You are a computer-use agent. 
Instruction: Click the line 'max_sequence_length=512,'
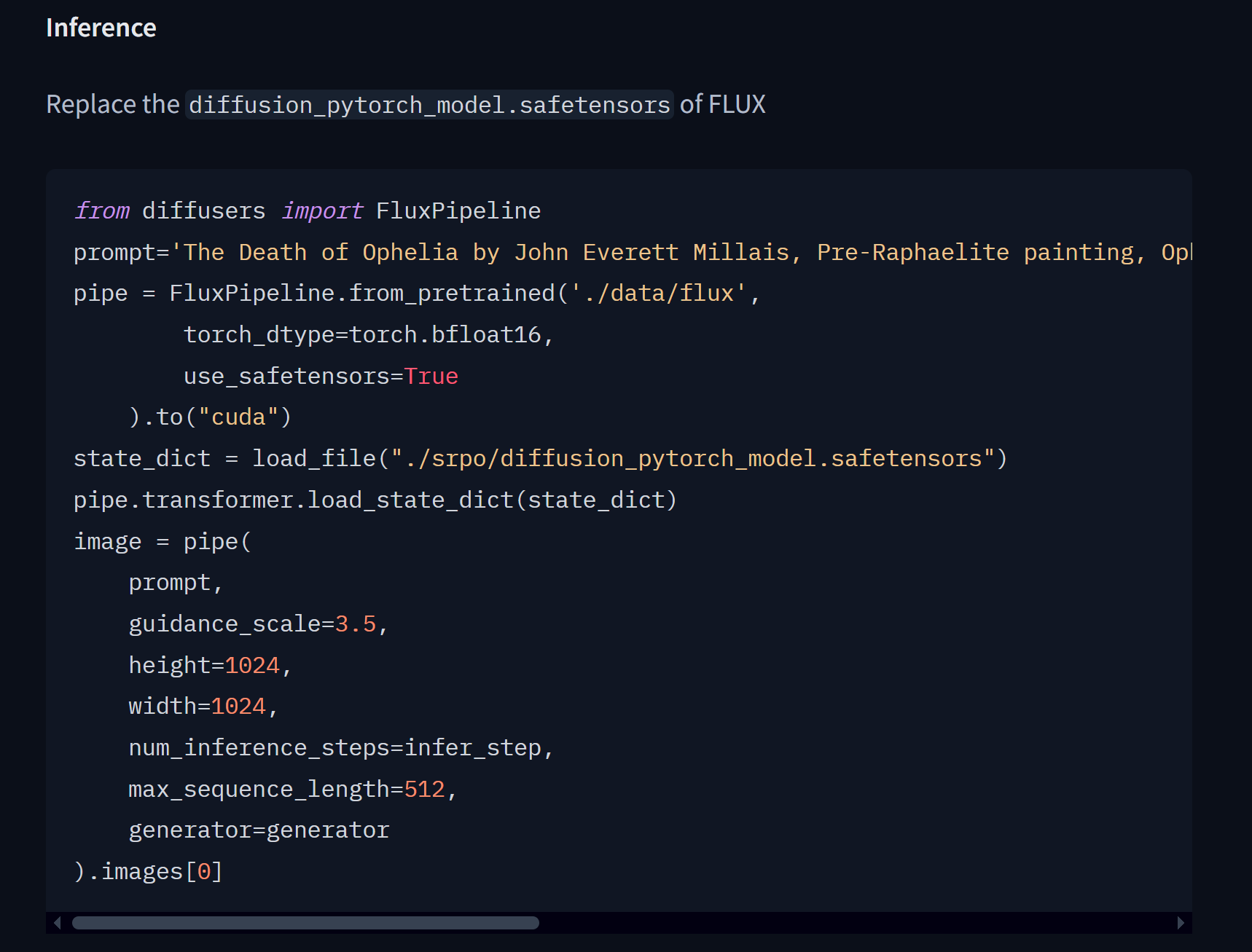coord(293,790)
